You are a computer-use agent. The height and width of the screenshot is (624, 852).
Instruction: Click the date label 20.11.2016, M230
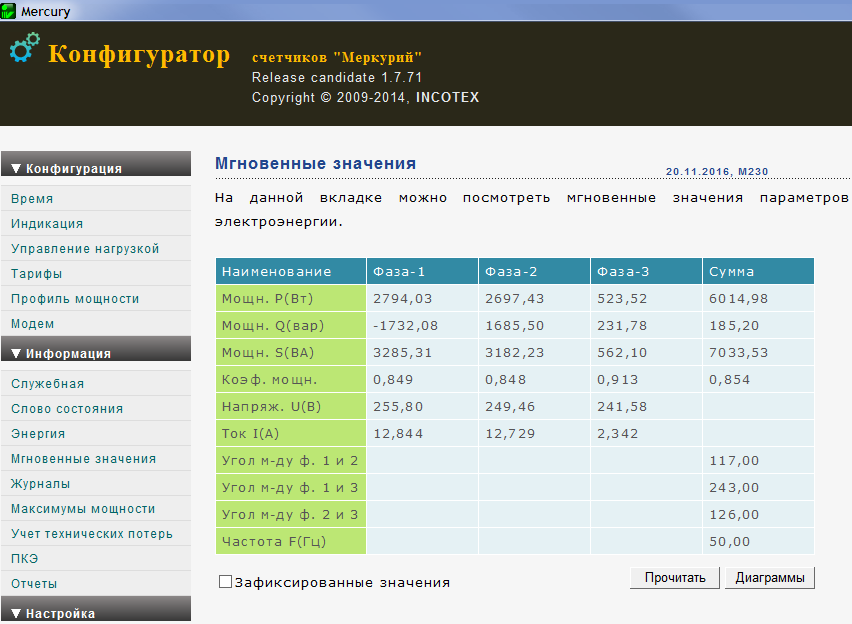coord(717,172)
